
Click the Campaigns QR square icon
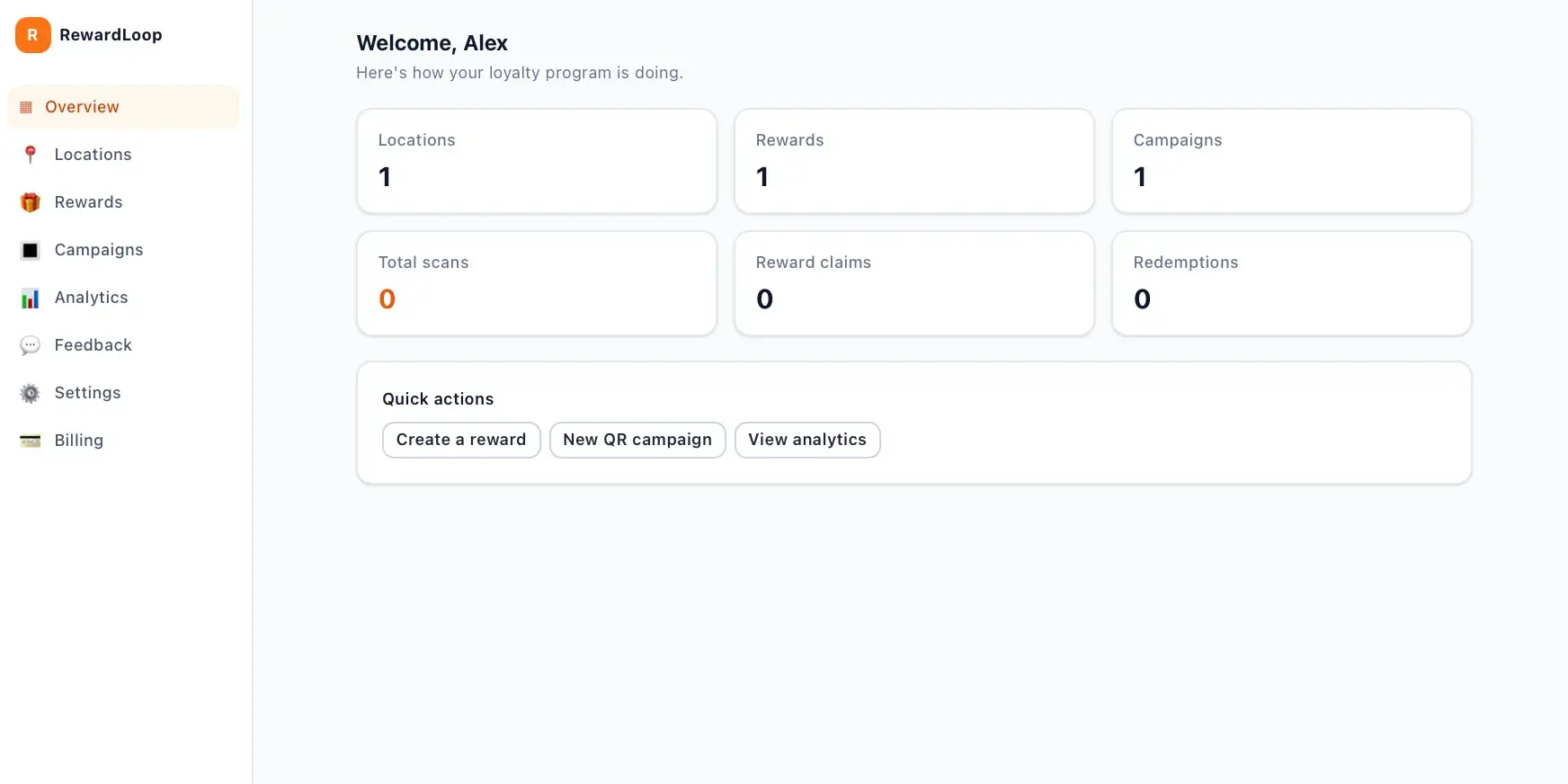(x=31, y=250)
